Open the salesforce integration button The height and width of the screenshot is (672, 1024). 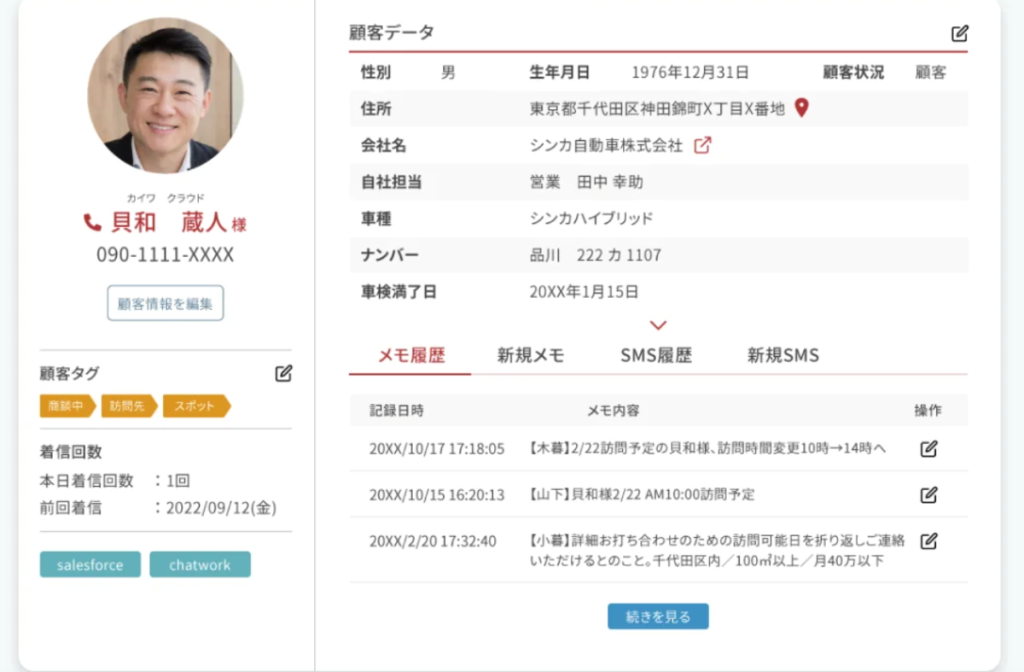pos(90,565)
